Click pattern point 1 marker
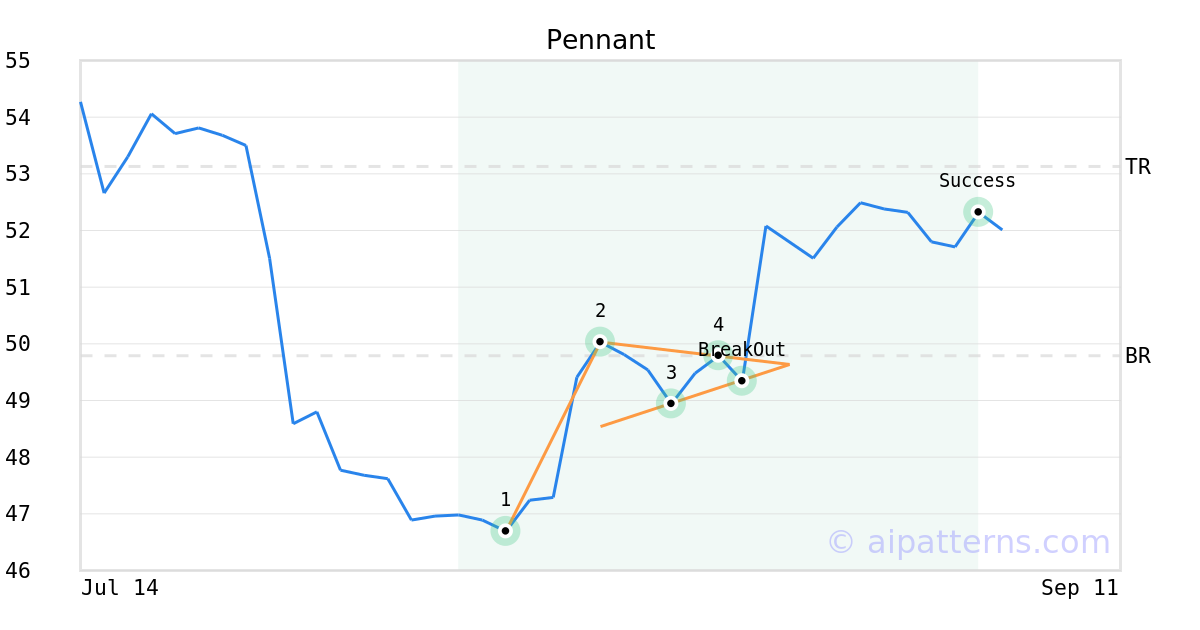This screenshot has height=630, width=1200. point(505,531)
